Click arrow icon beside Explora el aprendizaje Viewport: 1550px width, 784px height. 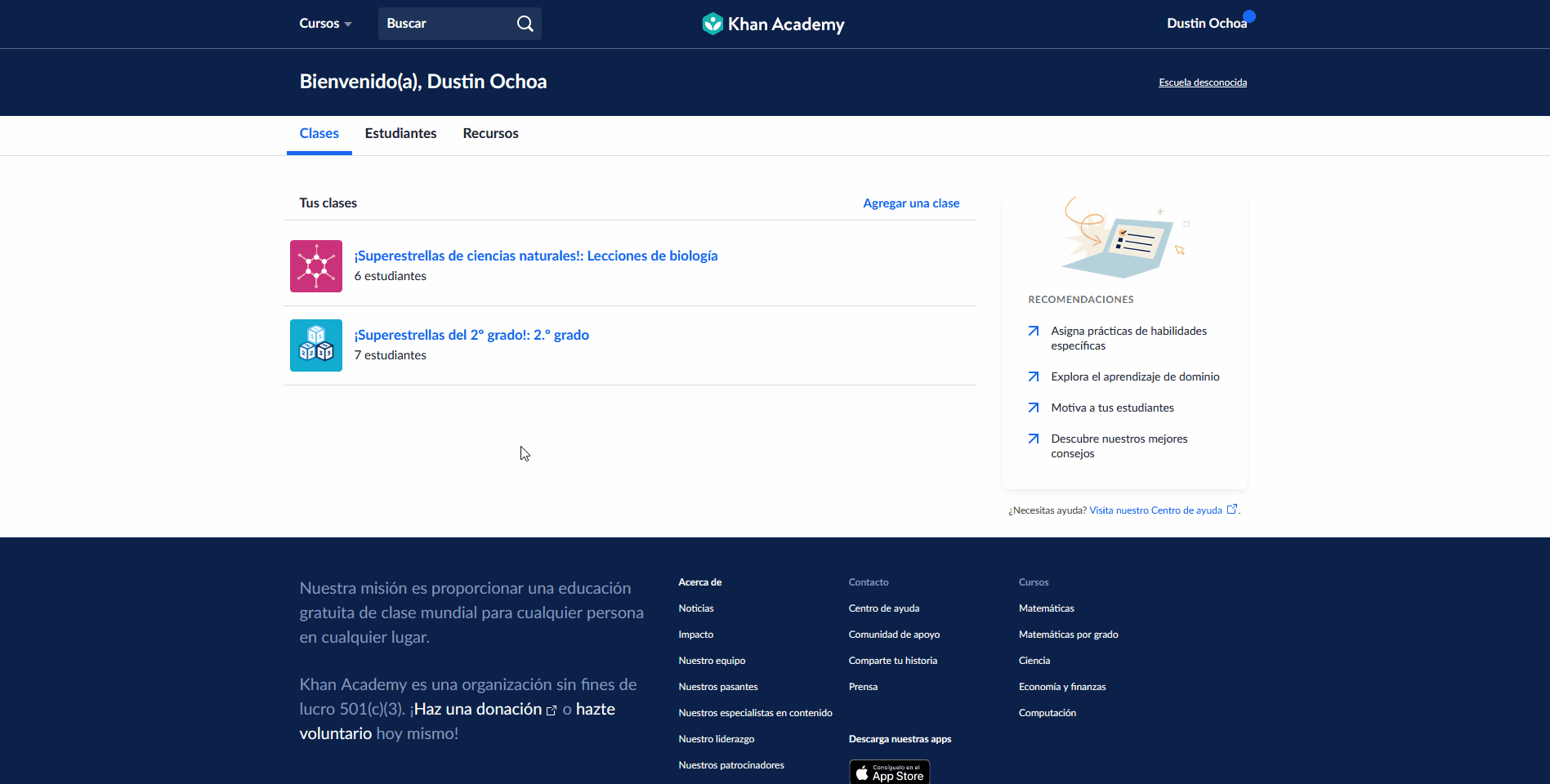tap(1034, 376)
